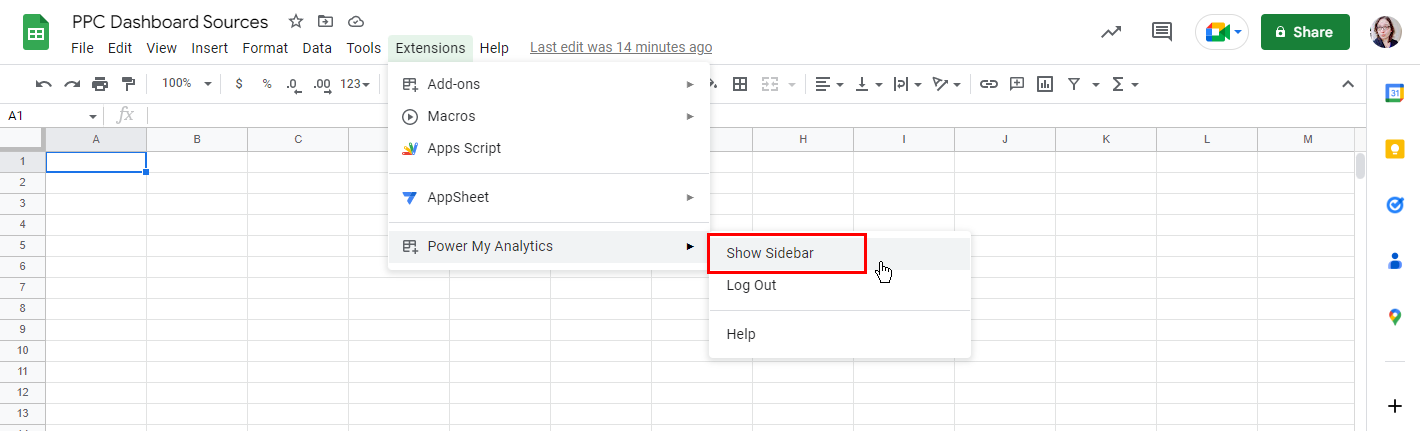Open Google Keep from the side panel
1420x431 pixels.
coord(1395,149)
